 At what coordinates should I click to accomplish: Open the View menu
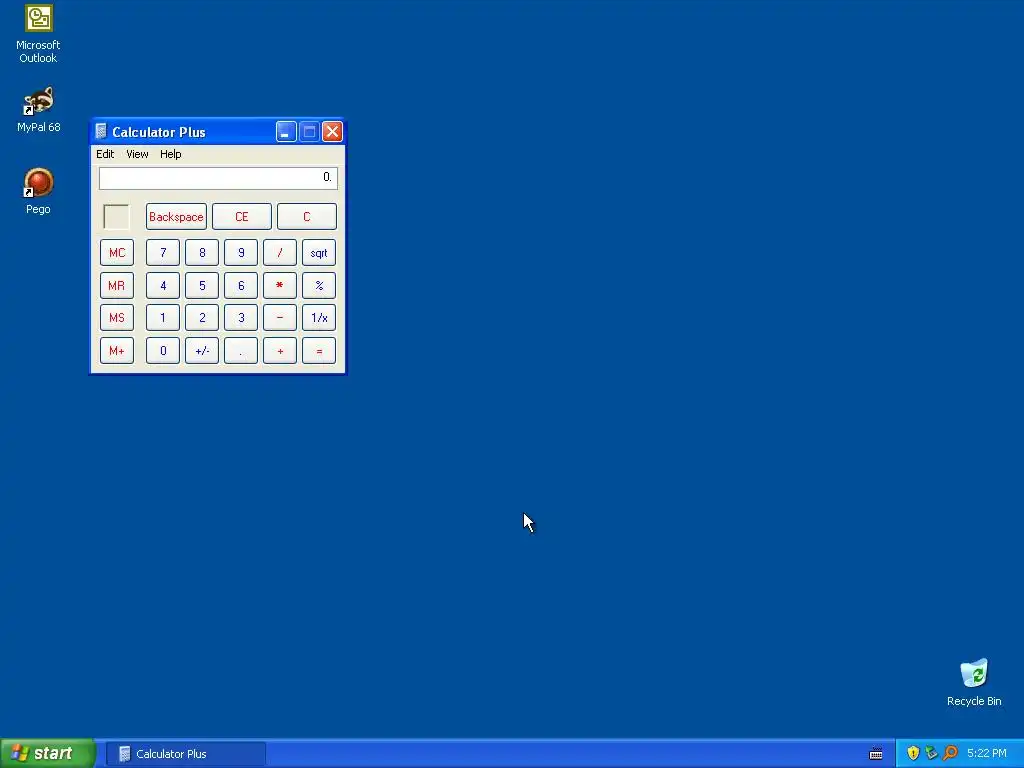pos(137,154)
